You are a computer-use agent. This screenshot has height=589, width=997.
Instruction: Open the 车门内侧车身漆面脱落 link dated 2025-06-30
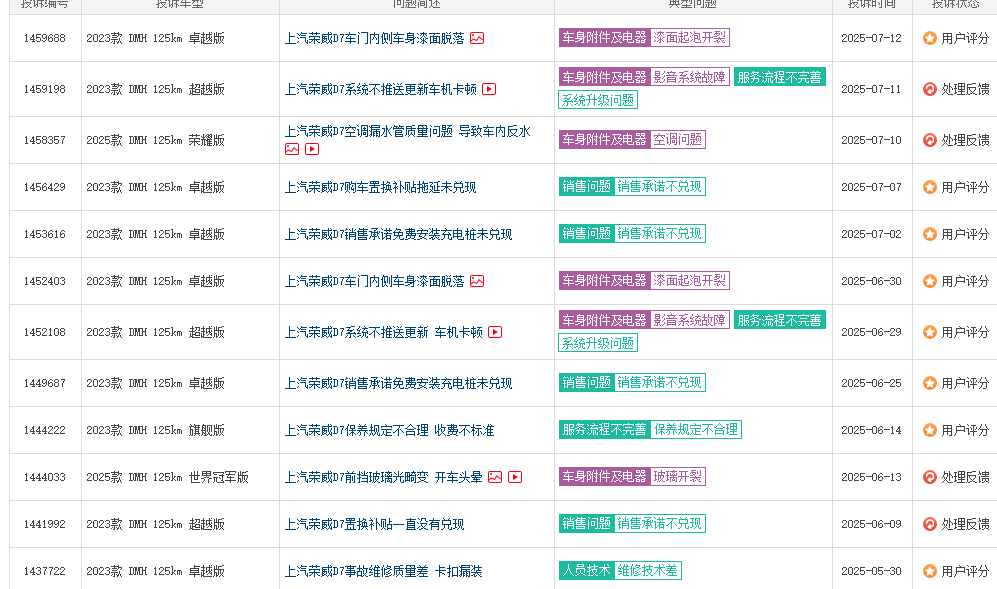tap(375, 281)
